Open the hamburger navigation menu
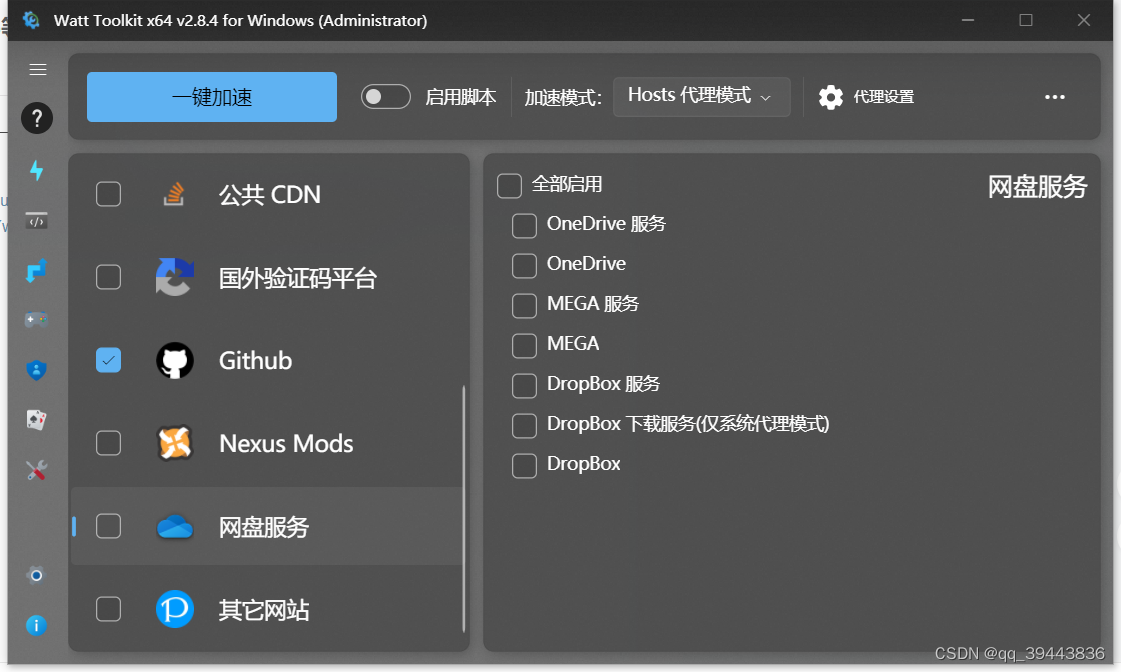 pos(38,69)
